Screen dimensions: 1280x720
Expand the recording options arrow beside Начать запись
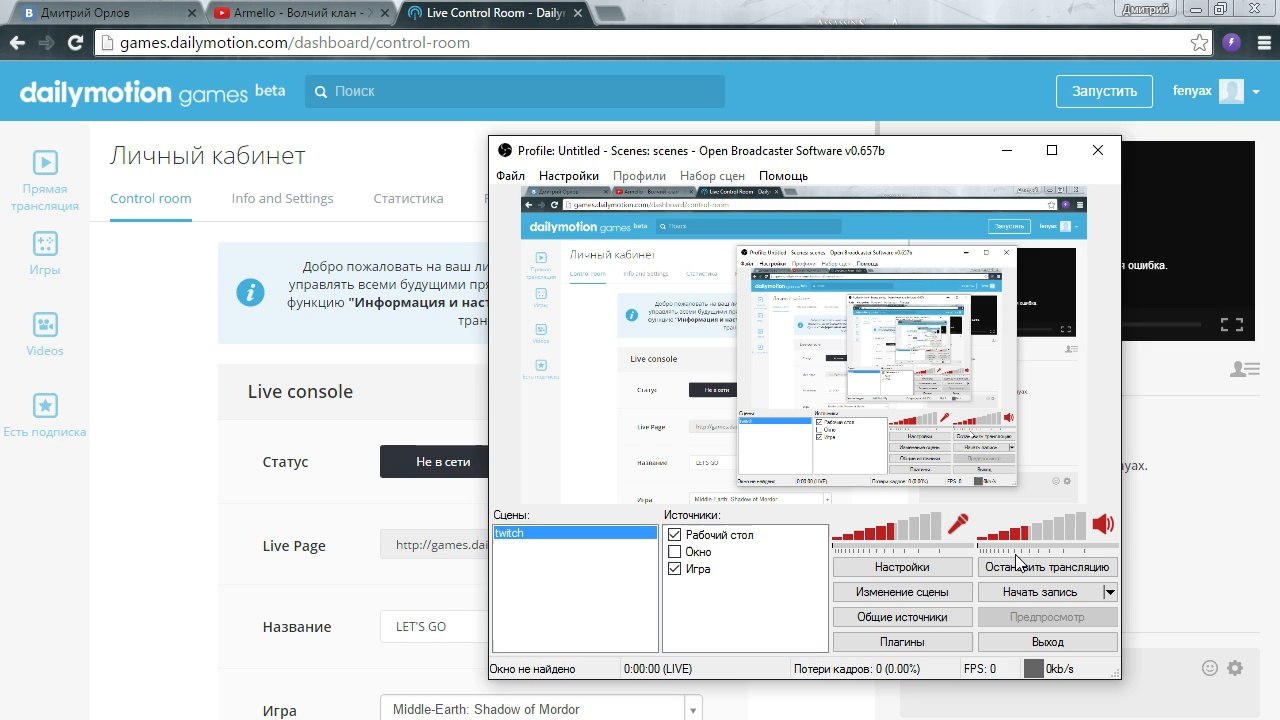(x=1110, y=592)
